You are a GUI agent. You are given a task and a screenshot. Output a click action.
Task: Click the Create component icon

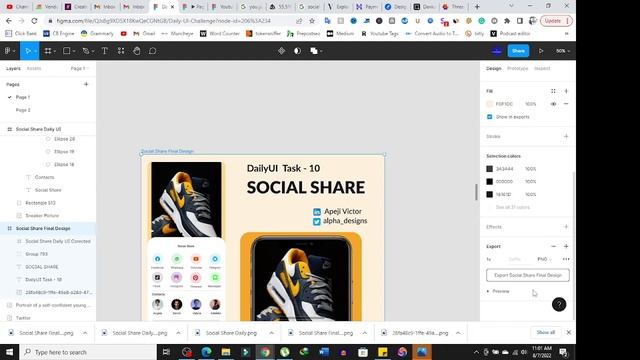point(281,51)
